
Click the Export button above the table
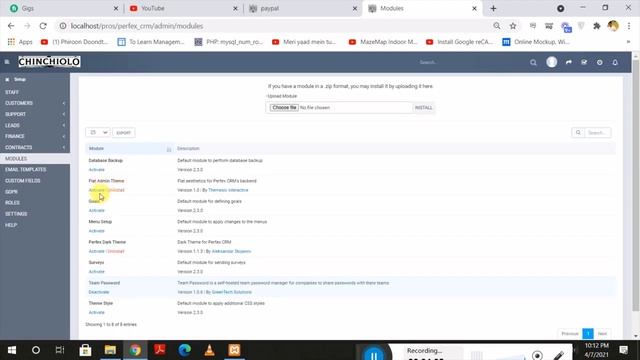coord(124,133)
